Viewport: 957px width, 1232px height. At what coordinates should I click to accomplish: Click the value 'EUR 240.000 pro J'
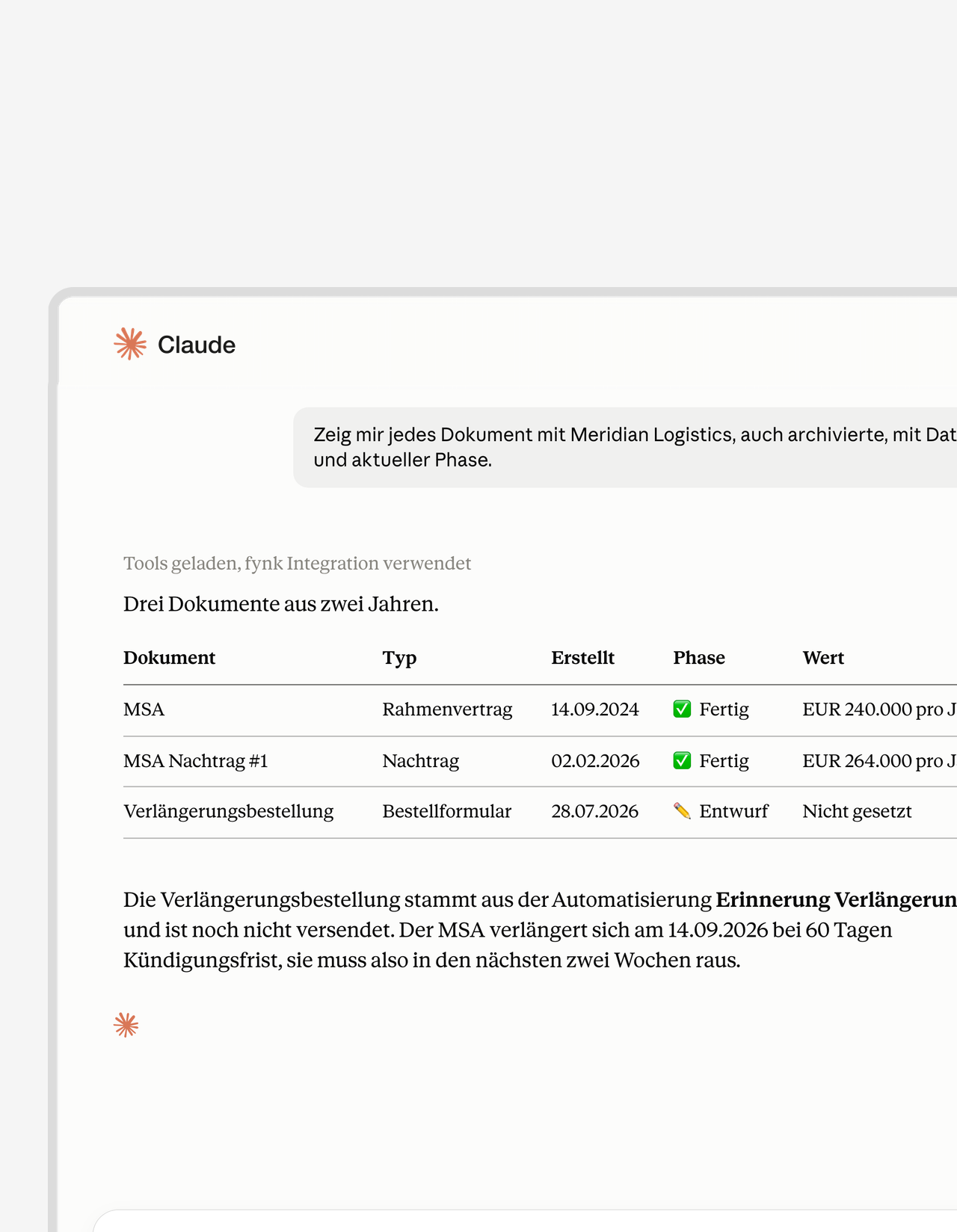click(x=879, y=709)
